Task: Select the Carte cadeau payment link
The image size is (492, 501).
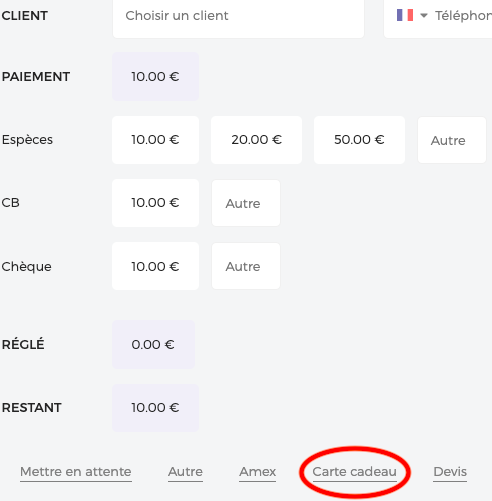Action: [x=355, y=472]
